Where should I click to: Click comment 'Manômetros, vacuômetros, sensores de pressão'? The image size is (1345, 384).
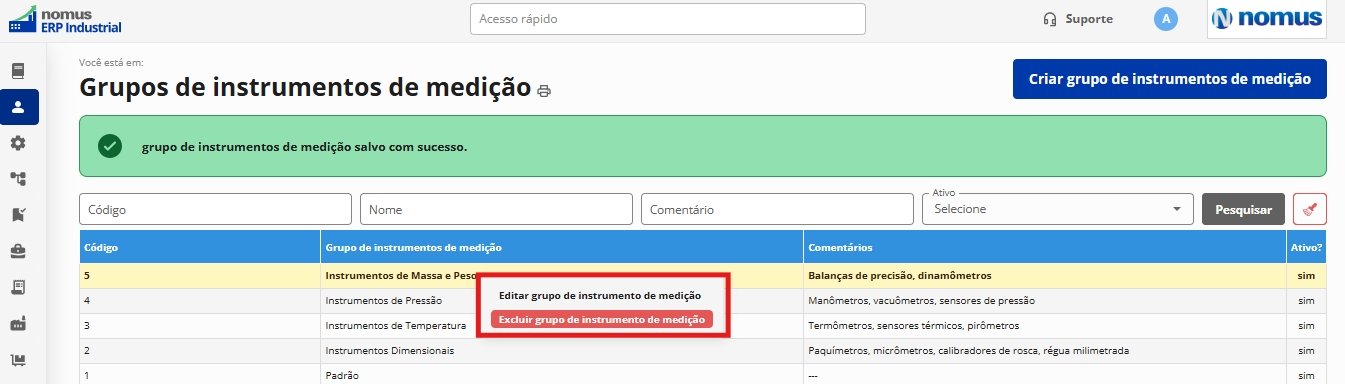[x=921, y=300]
